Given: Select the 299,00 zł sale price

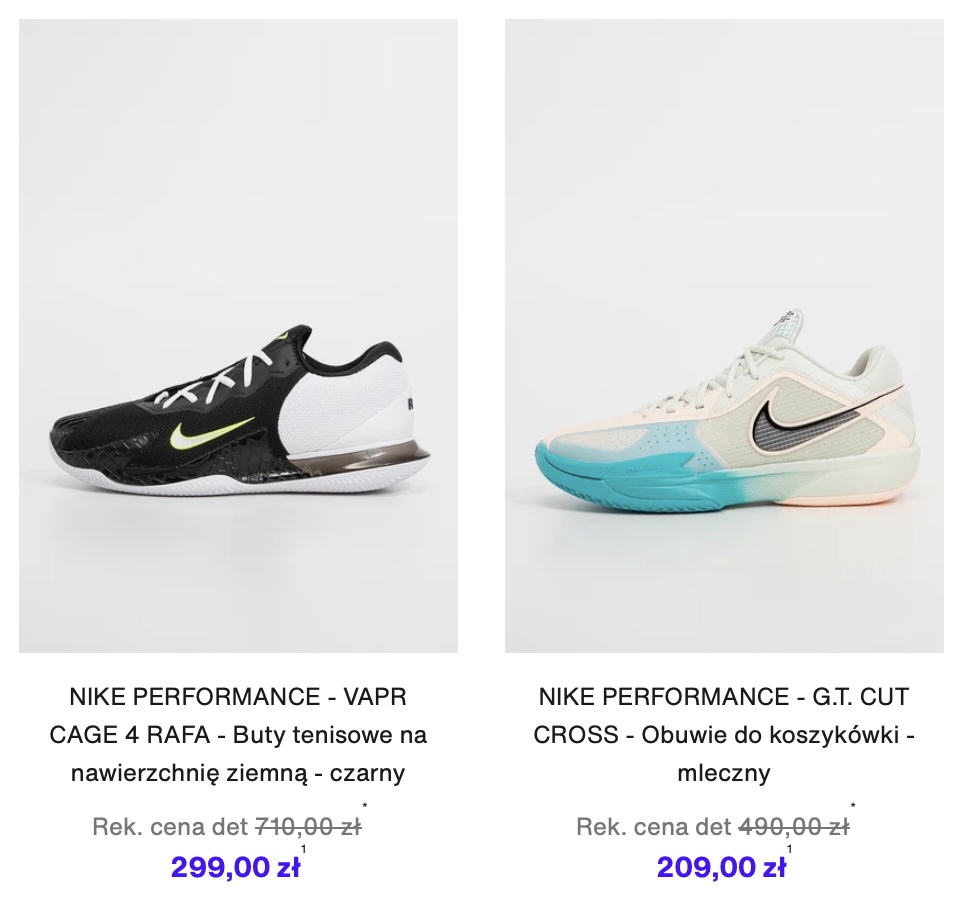Looking at the screenshot, I should click(235, 867).
